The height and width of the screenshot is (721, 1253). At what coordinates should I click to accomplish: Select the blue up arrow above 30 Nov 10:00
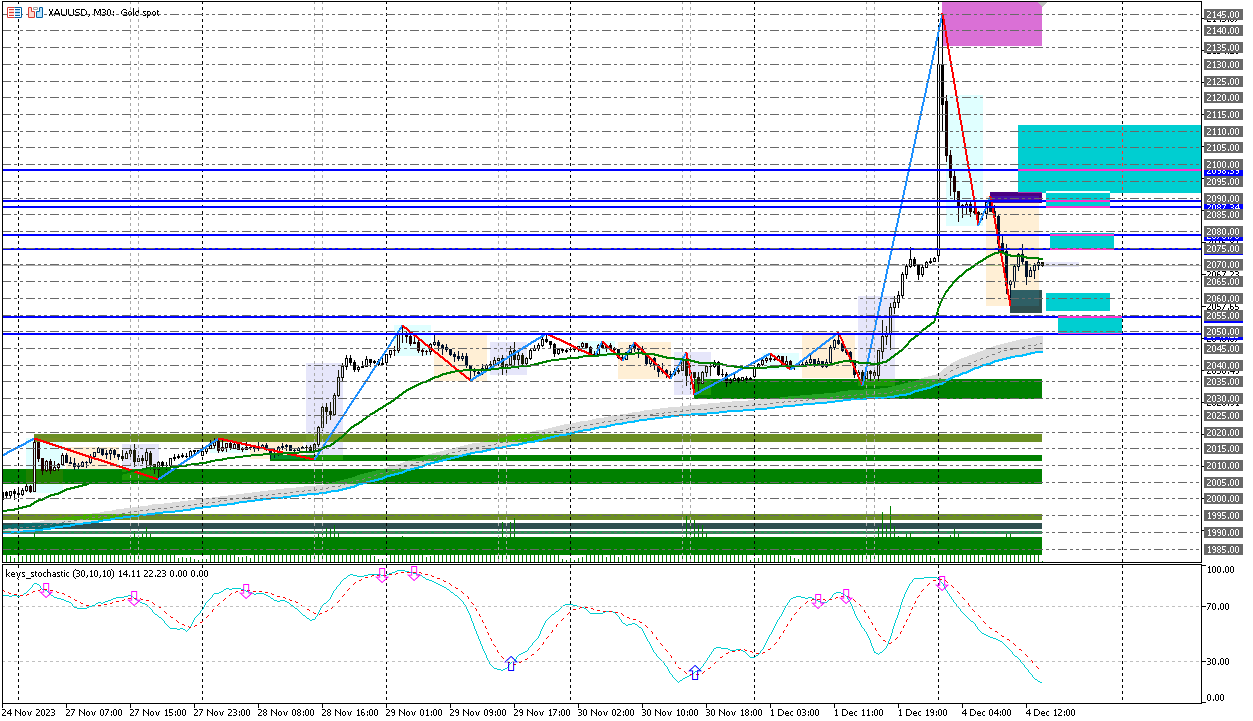pyautogui.click(x=695, y=672)
